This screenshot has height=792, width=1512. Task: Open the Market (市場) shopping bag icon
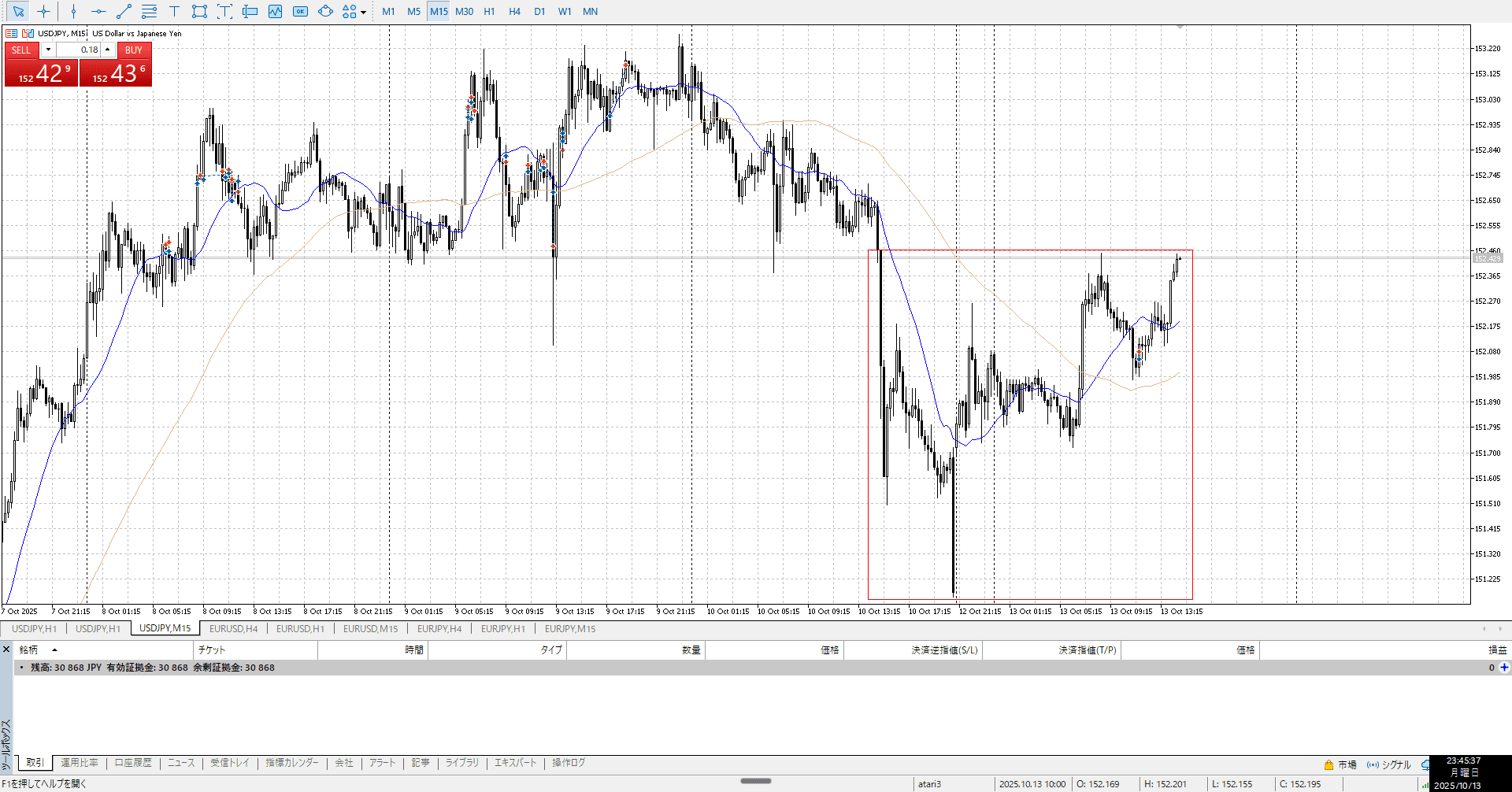[1329, 764]
